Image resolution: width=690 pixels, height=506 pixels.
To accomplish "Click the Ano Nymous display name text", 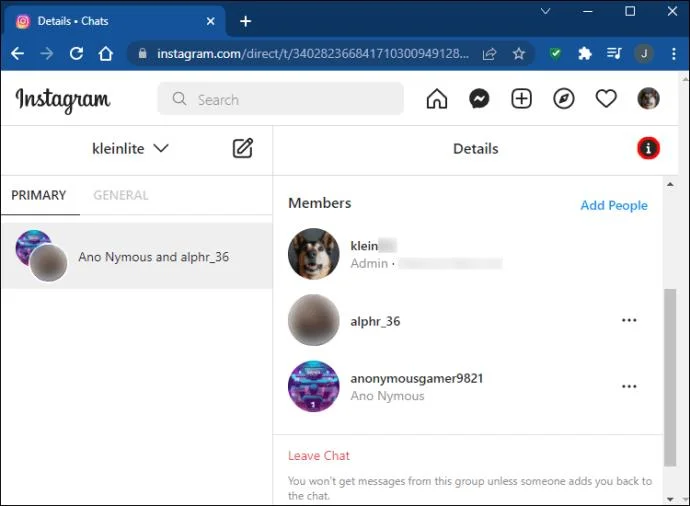I will pyautogui.click(x=387, y=396).
